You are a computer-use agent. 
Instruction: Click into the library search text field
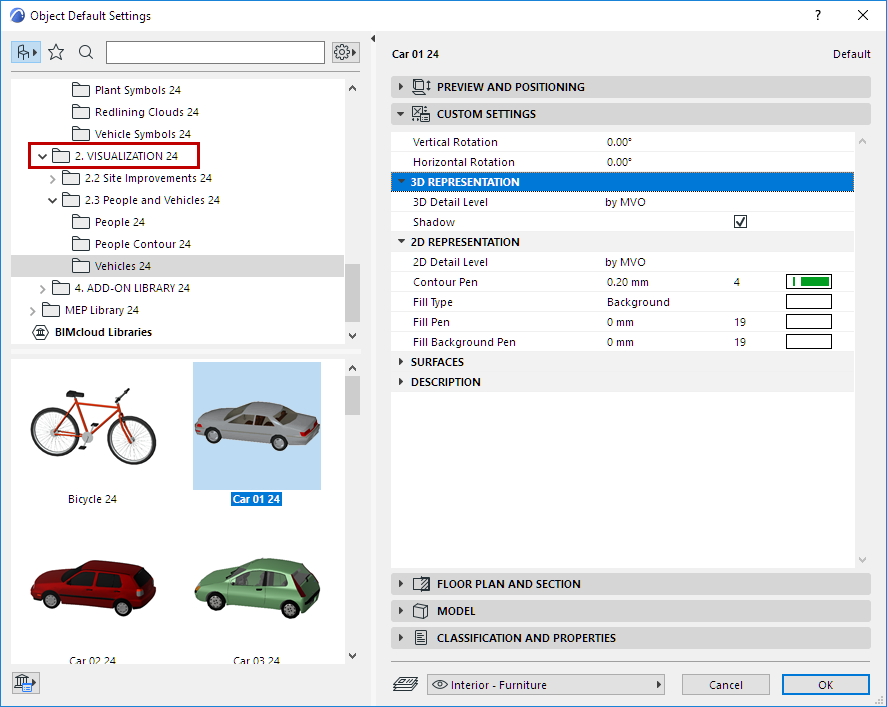click(x=215, y=52)
